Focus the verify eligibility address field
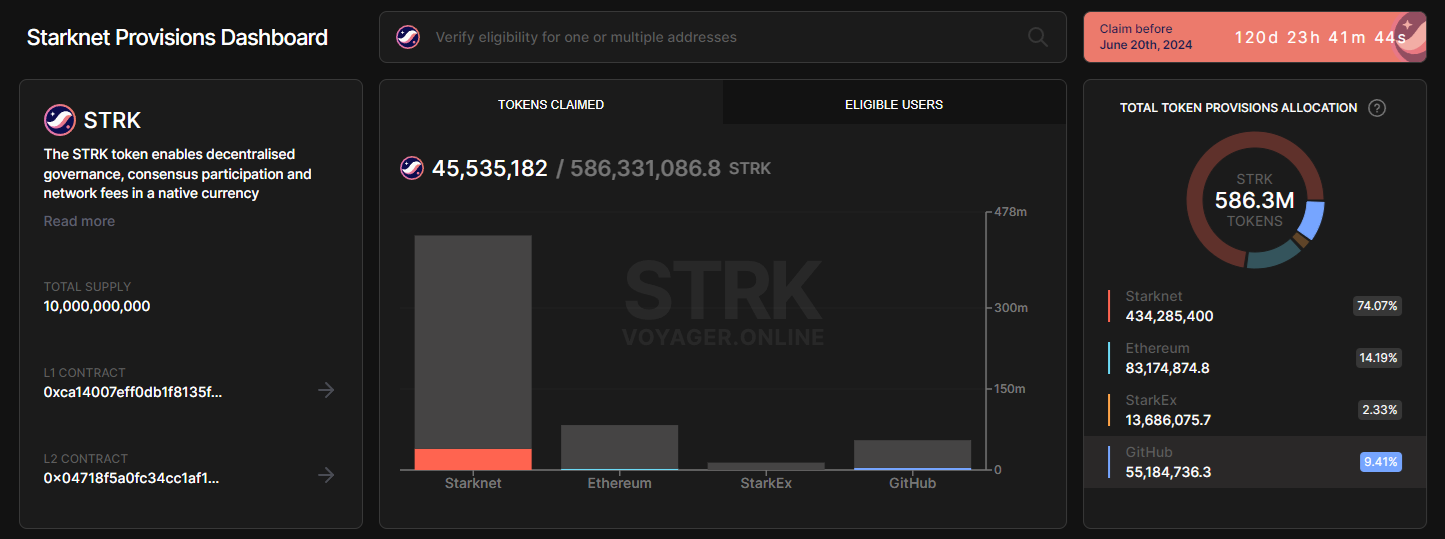Image resolution: width=1445 pixels, height=539 pixels. point(722,37)
